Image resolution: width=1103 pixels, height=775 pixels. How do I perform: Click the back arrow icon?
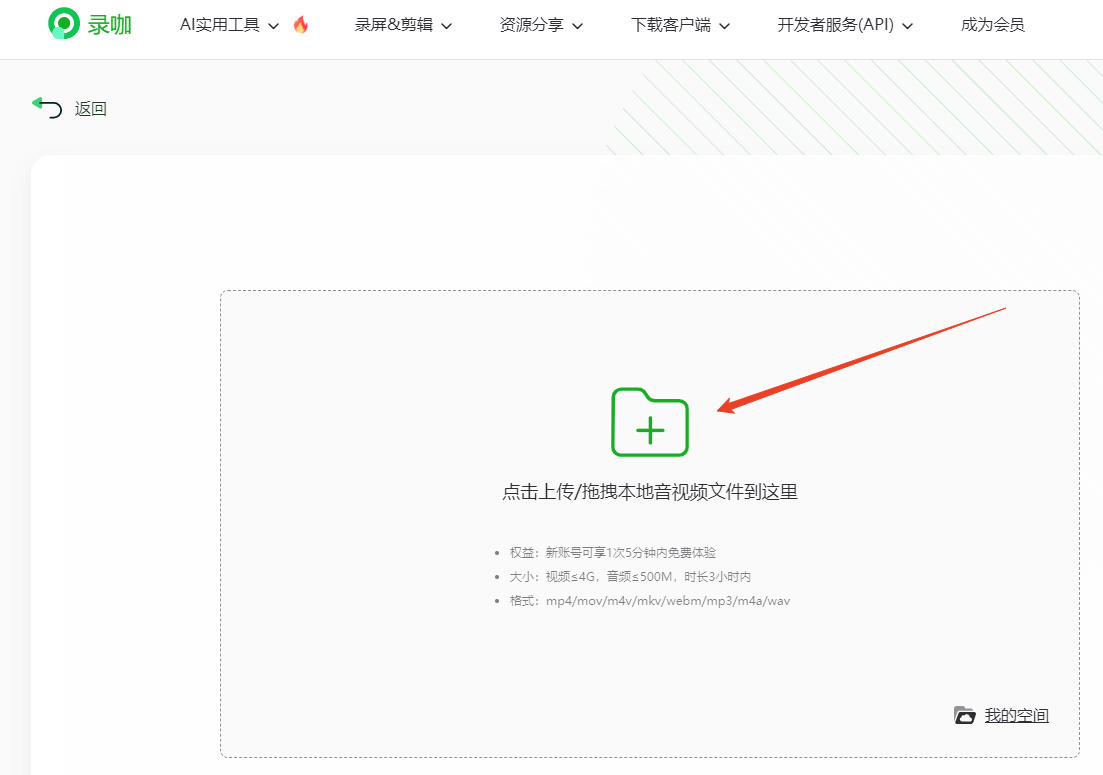click(x=47, y=108)
